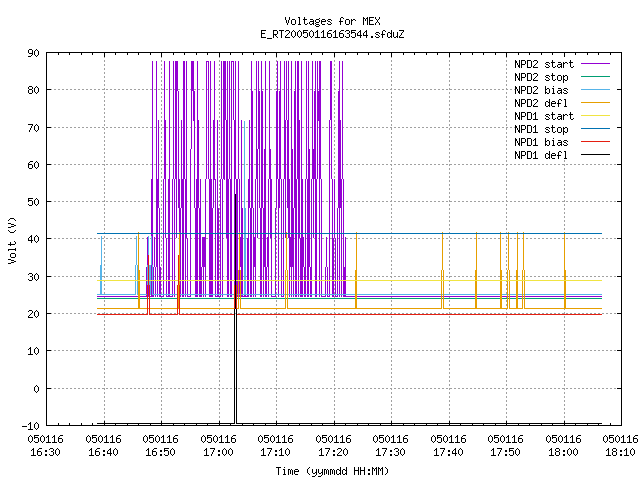
Task: Click the x-axis tick label 16:30
Action: pos(45,452)
